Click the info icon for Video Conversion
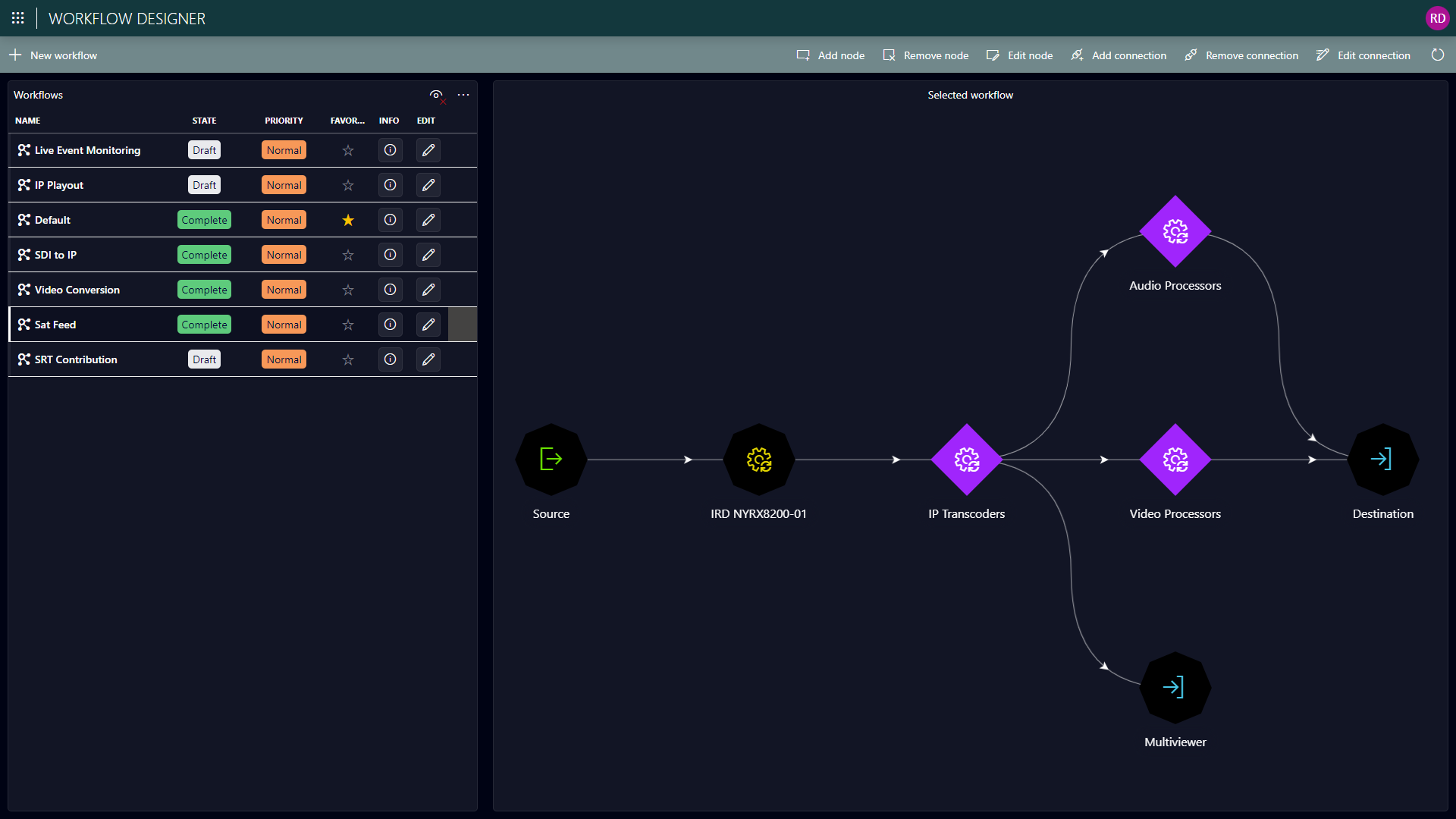Screen dimensions: 1456x819 tap(389, 289)
